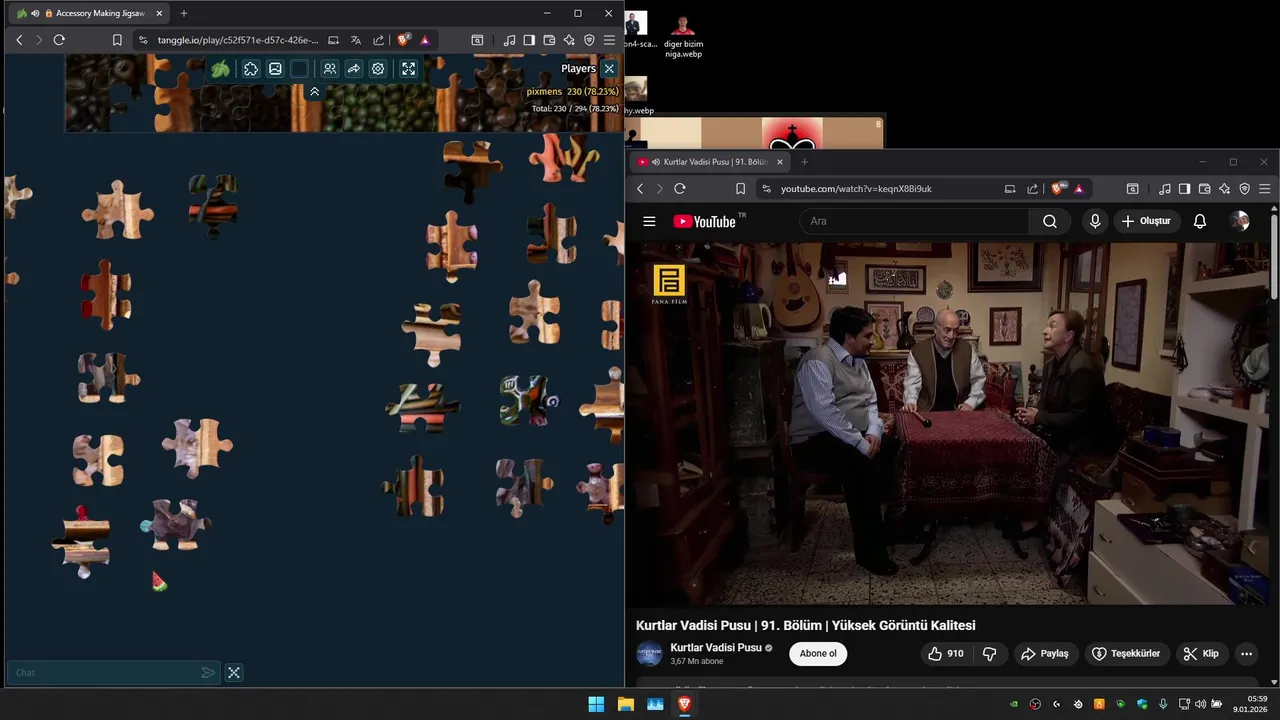Image resolution: width=1280 pixels, height=720 pixels.
Task: Open Brave Wallet in Tanggle window
Action: [x=549, y=40]
